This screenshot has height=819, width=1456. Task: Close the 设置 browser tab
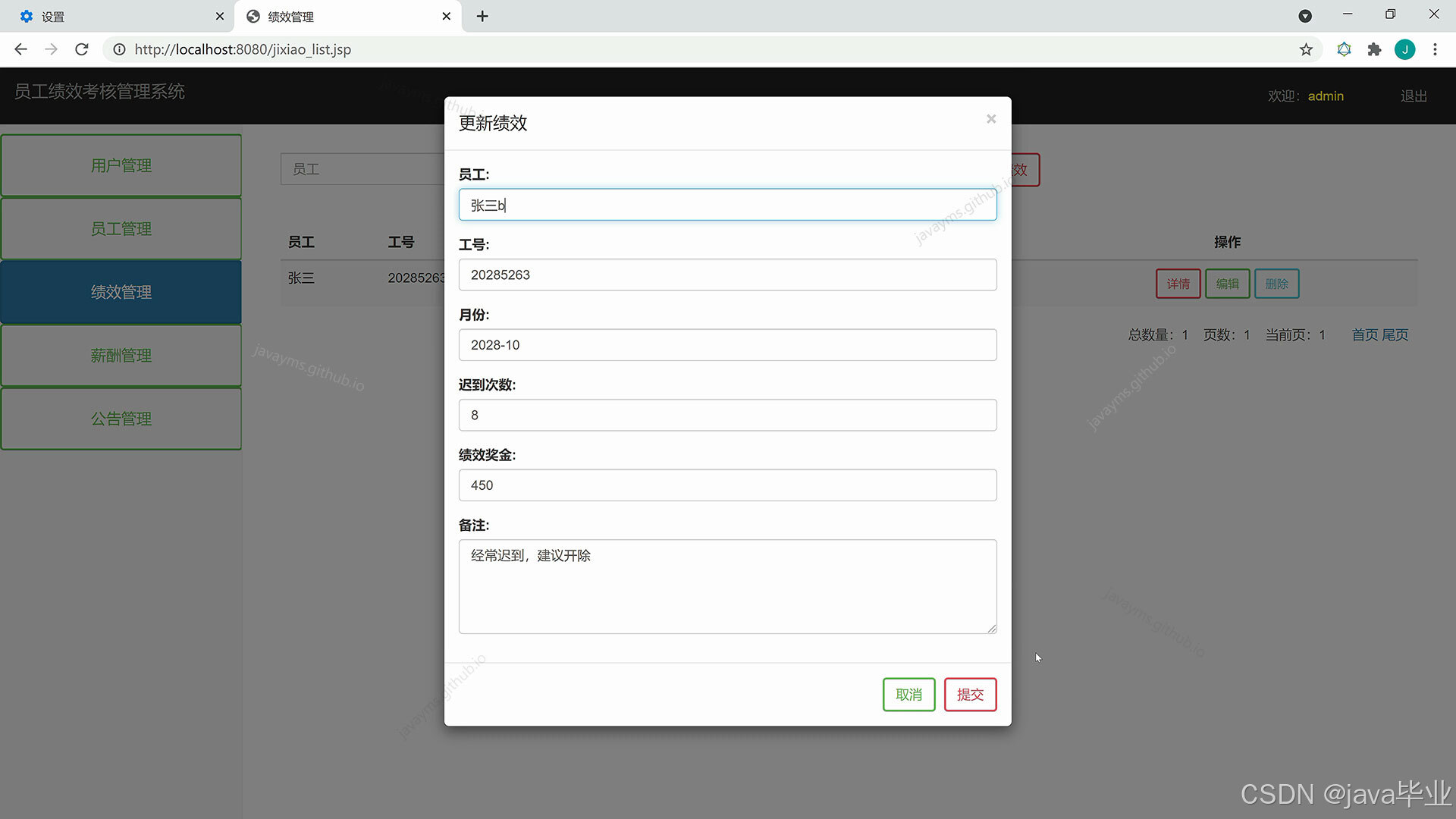(220, 16)
